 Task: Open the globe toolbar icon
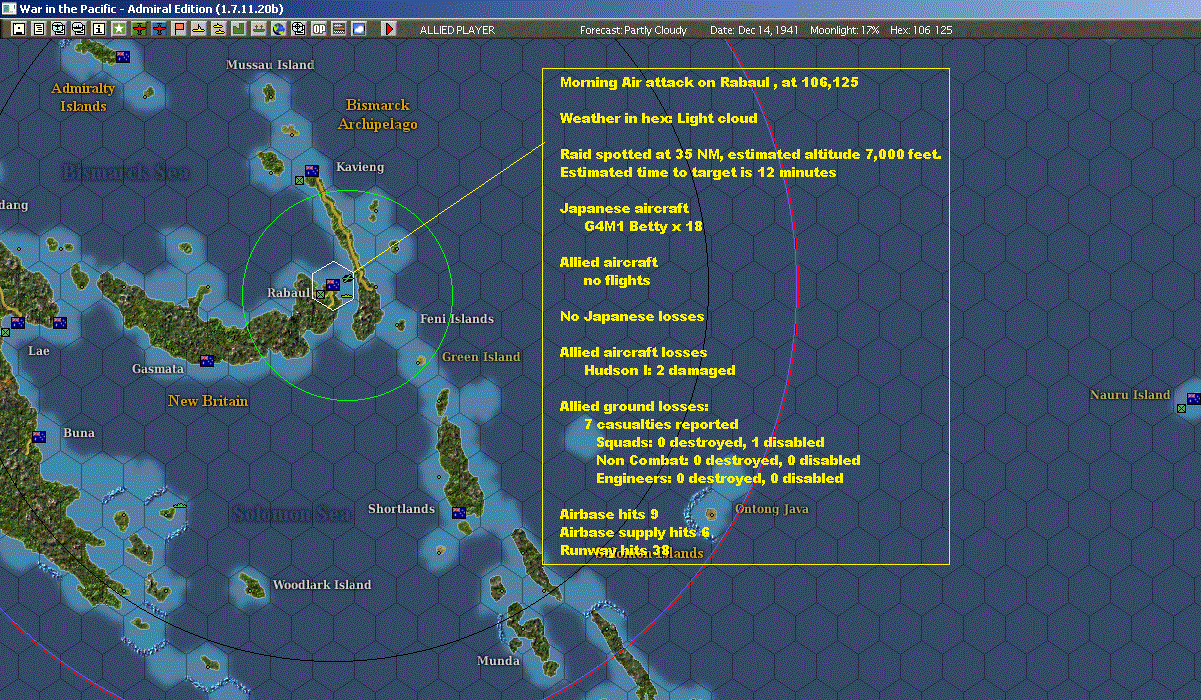279,30
